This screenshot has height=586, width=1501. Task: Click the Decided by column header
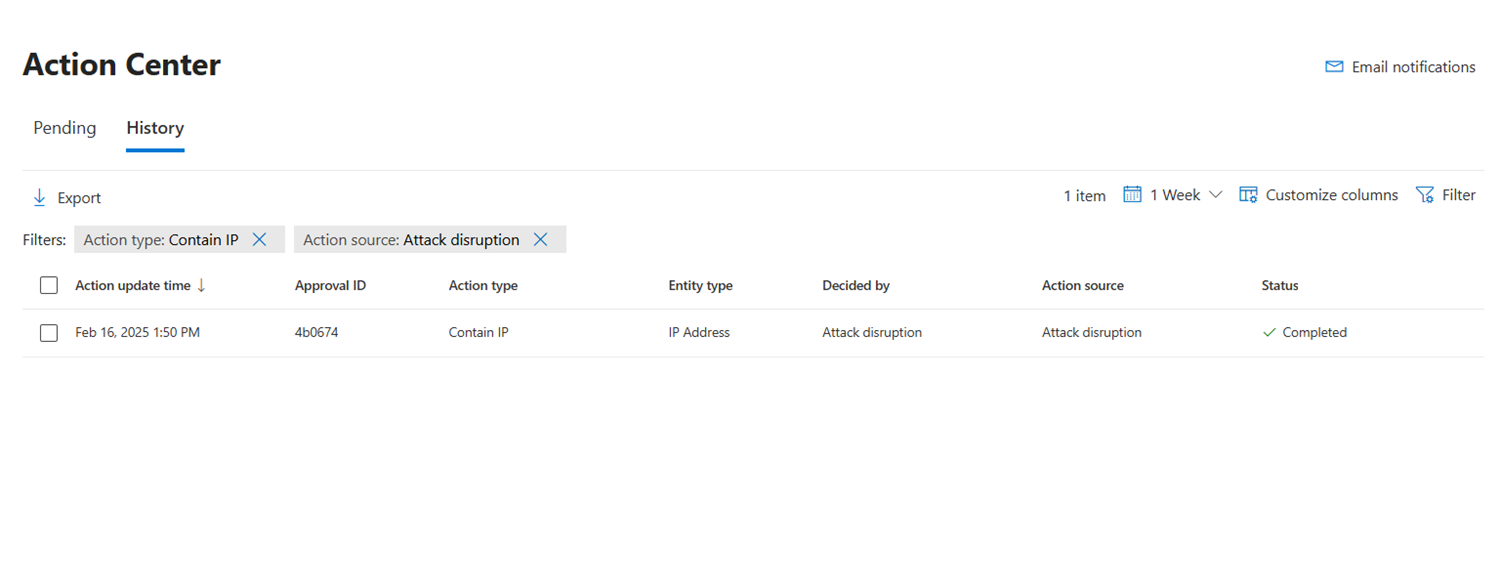(855, 286)
